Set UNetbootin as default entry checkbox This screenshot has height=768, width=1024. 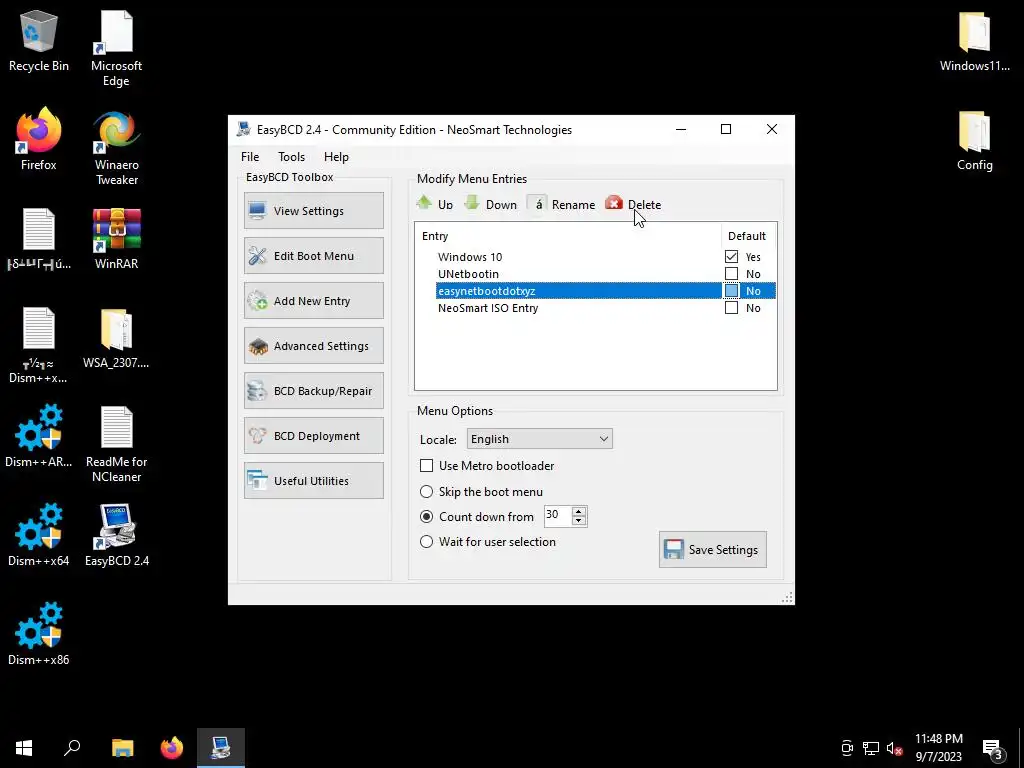click(731, 274)
